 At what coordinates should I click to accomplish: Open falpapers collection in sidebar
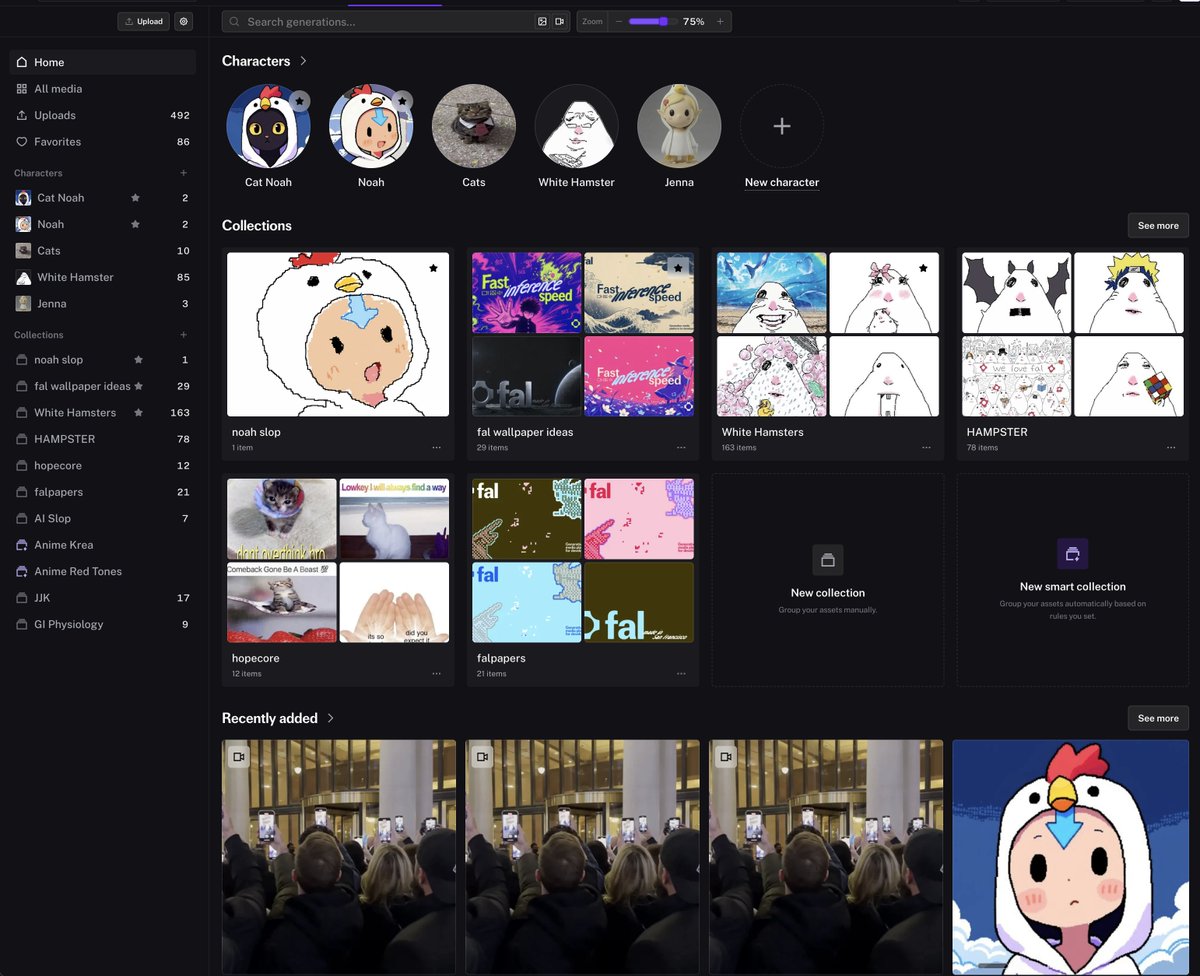(x=102, y=492)
